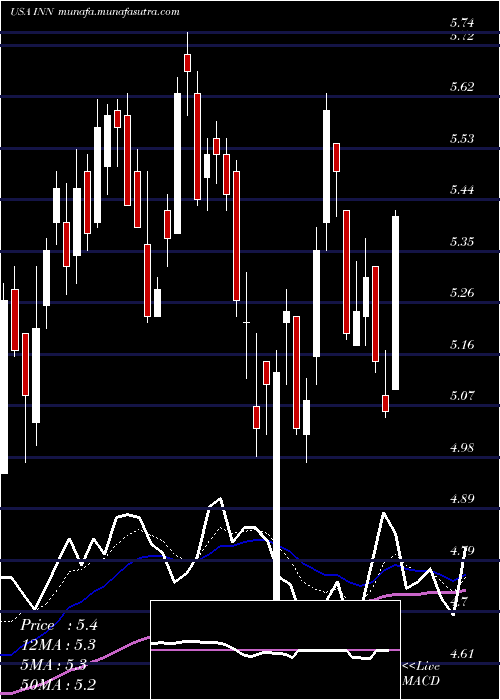Click the 5.62 price axis label
500x700 pixels.
[x=462, y=86]
